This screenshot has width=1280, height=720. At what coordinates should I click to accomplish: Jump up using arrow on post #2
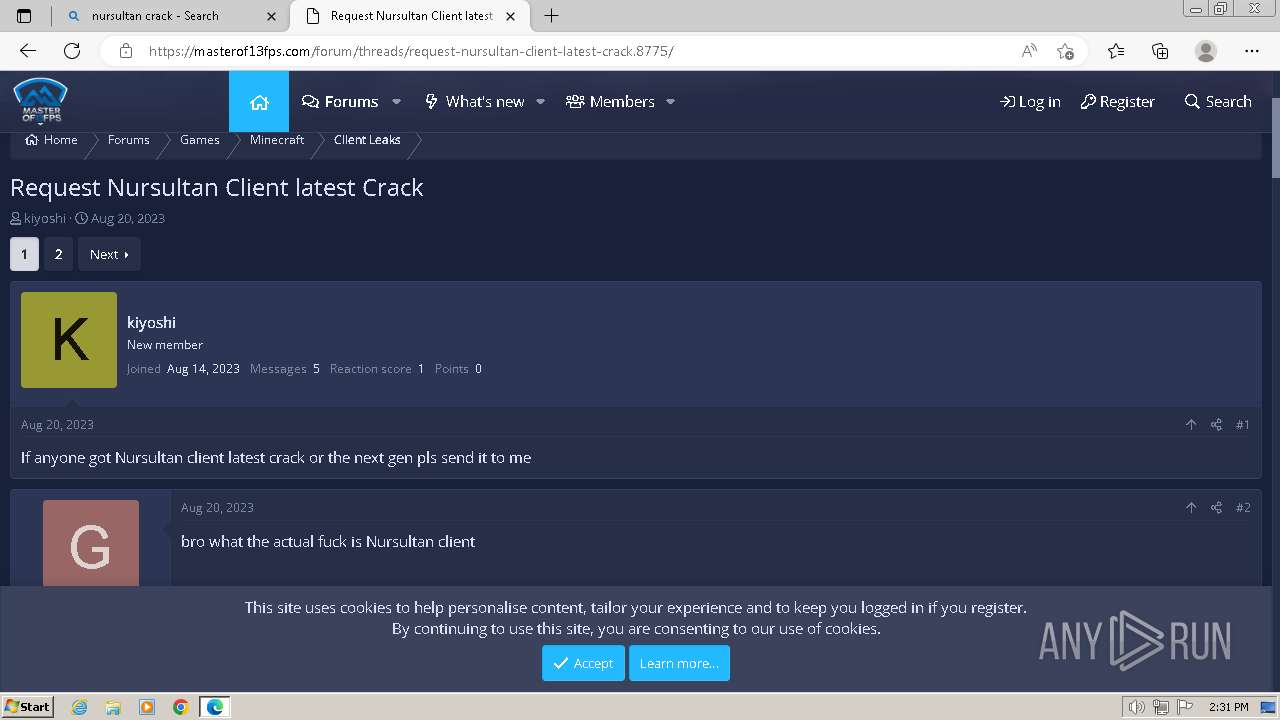pos(1191,508)
